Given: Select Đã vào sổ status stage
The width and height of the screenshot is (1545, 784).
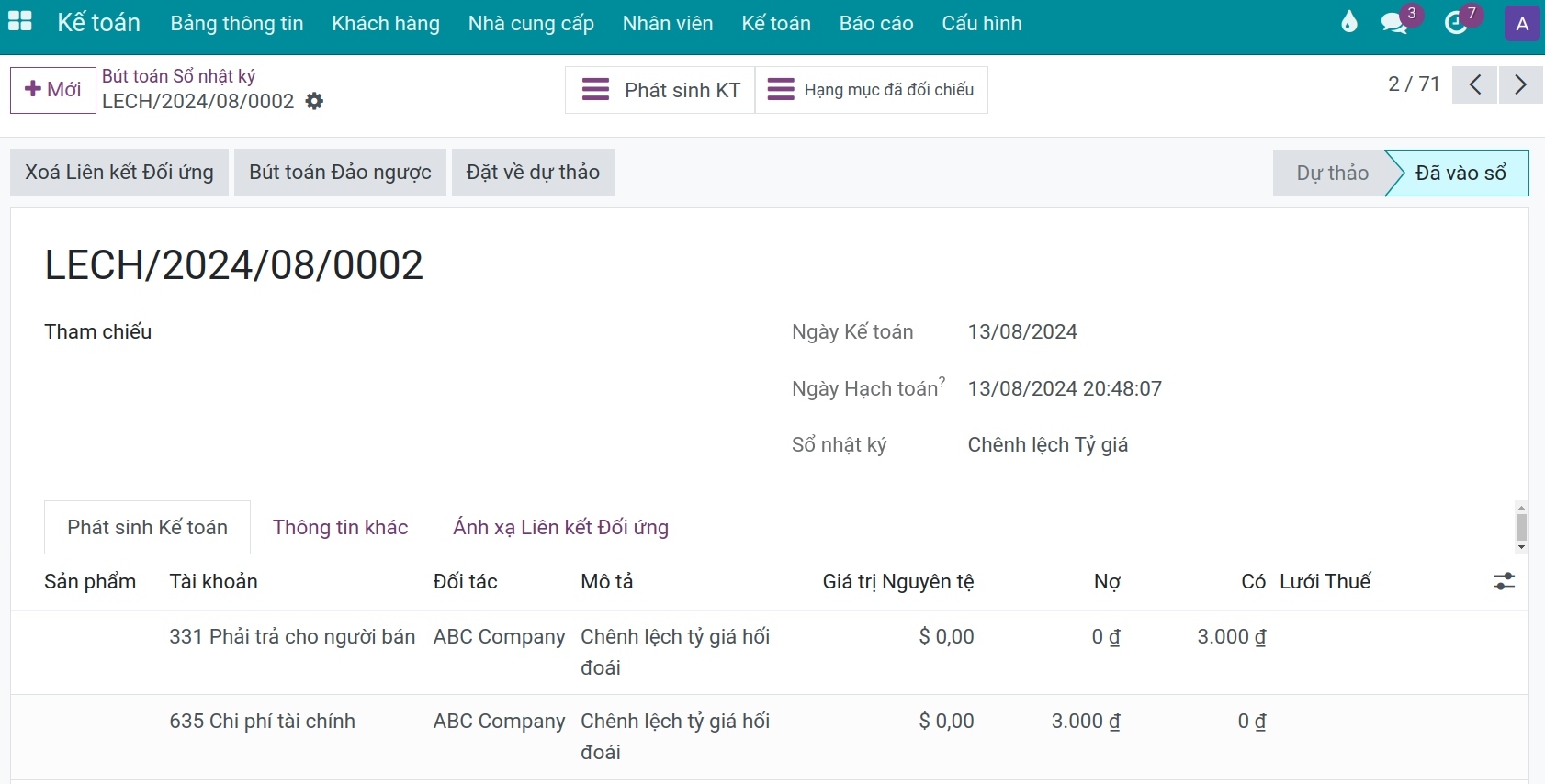Looking at the screenshot, I should (1460, 173).
